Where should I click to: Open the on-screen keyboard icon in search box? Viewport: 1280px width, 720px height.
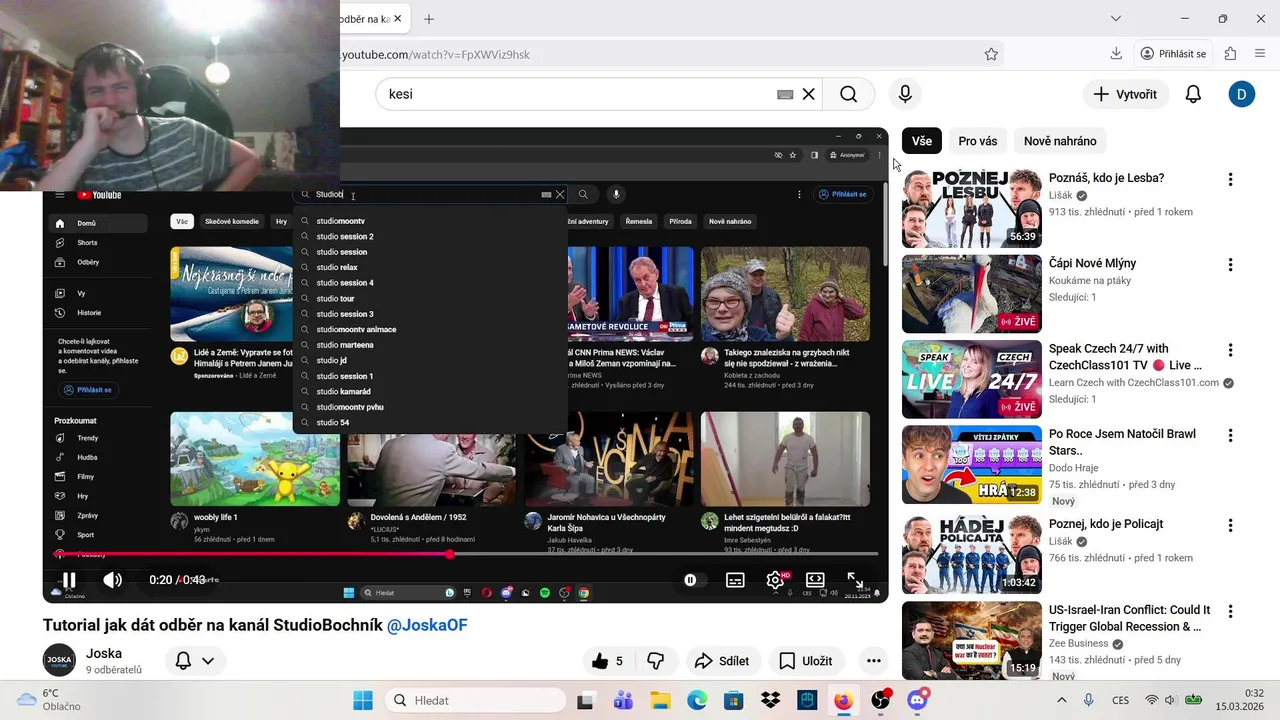tap(785, 94)
